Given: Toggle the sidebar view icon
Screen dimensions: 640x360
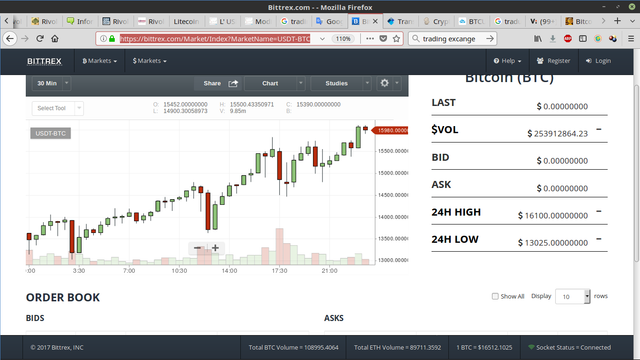Looking at the screenshot, I should pyautogui.click(x=583, y=39).
